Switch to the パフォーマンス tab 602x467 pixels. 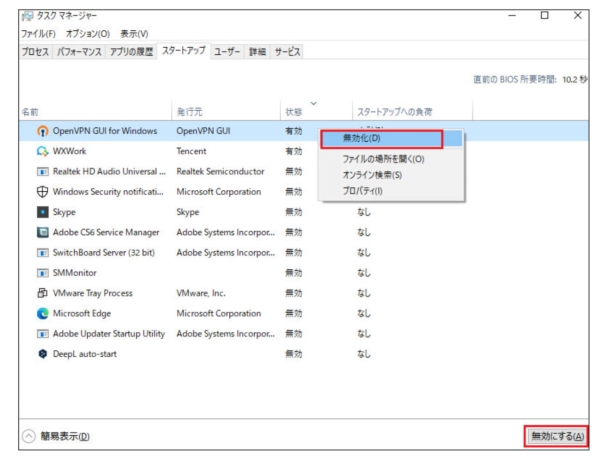click(79, 52)
